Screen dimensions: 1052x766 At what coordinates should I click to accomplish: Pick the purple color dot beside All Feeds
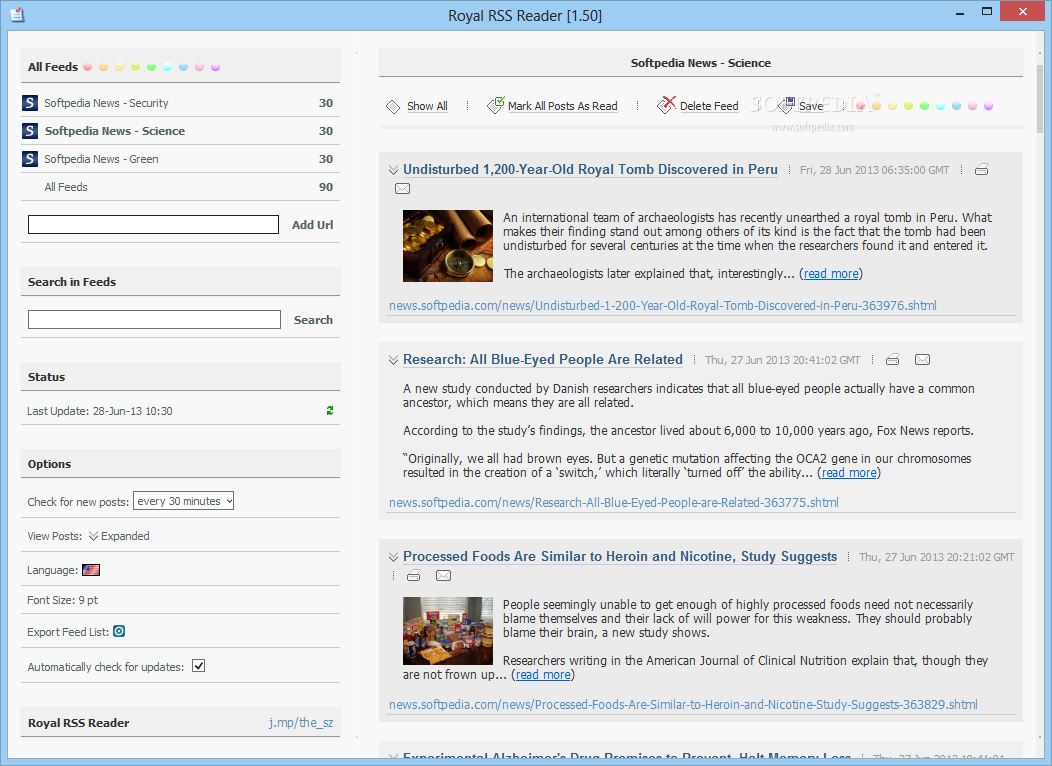[x=215, y=67]
